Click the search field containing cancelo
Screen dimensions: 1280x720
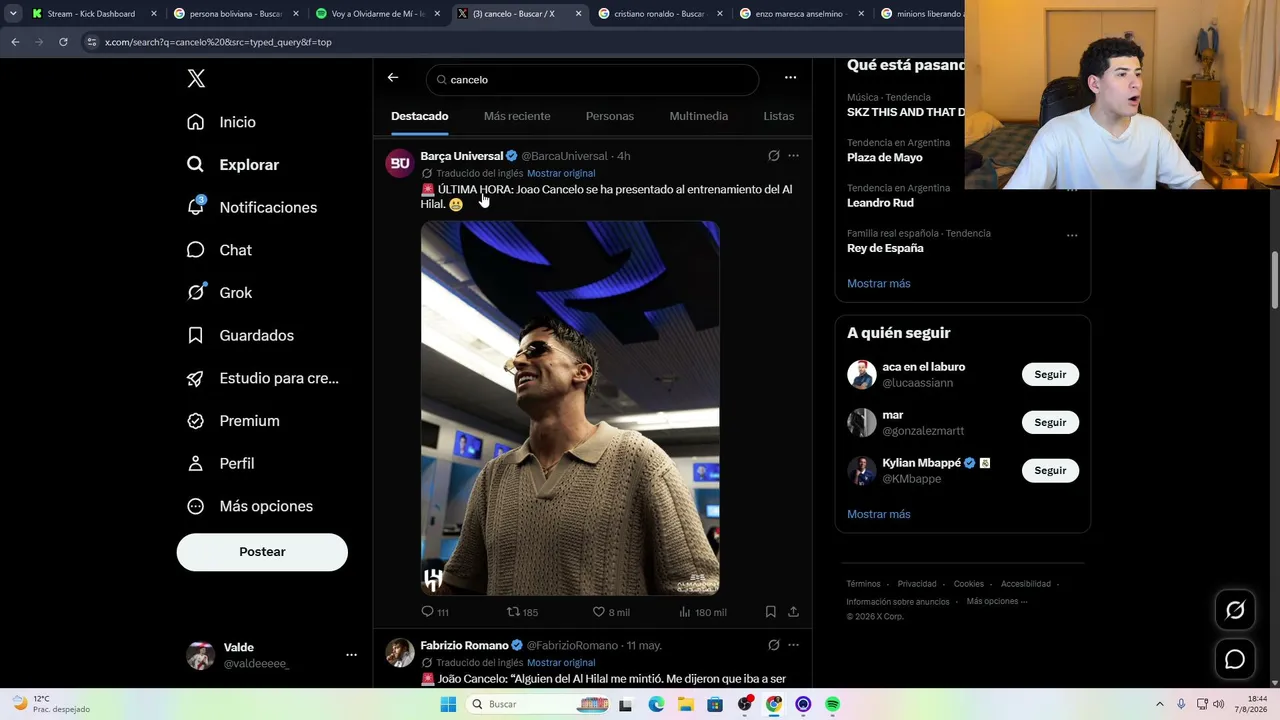(593, 79)
